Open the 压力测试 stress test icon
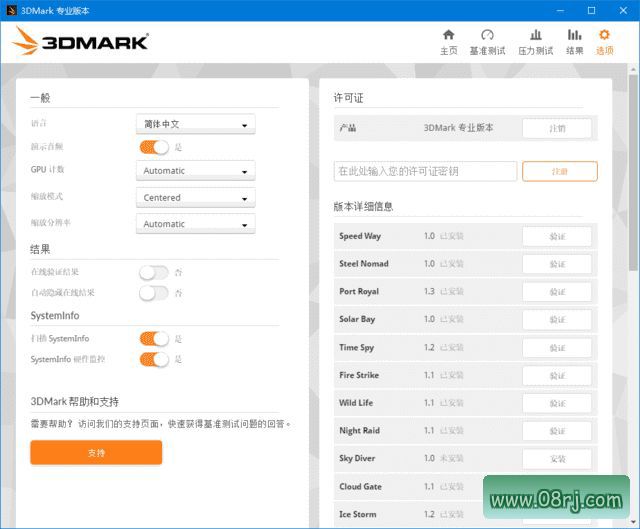The width and height of the screenshot is (640, 529). pos(536,35)
